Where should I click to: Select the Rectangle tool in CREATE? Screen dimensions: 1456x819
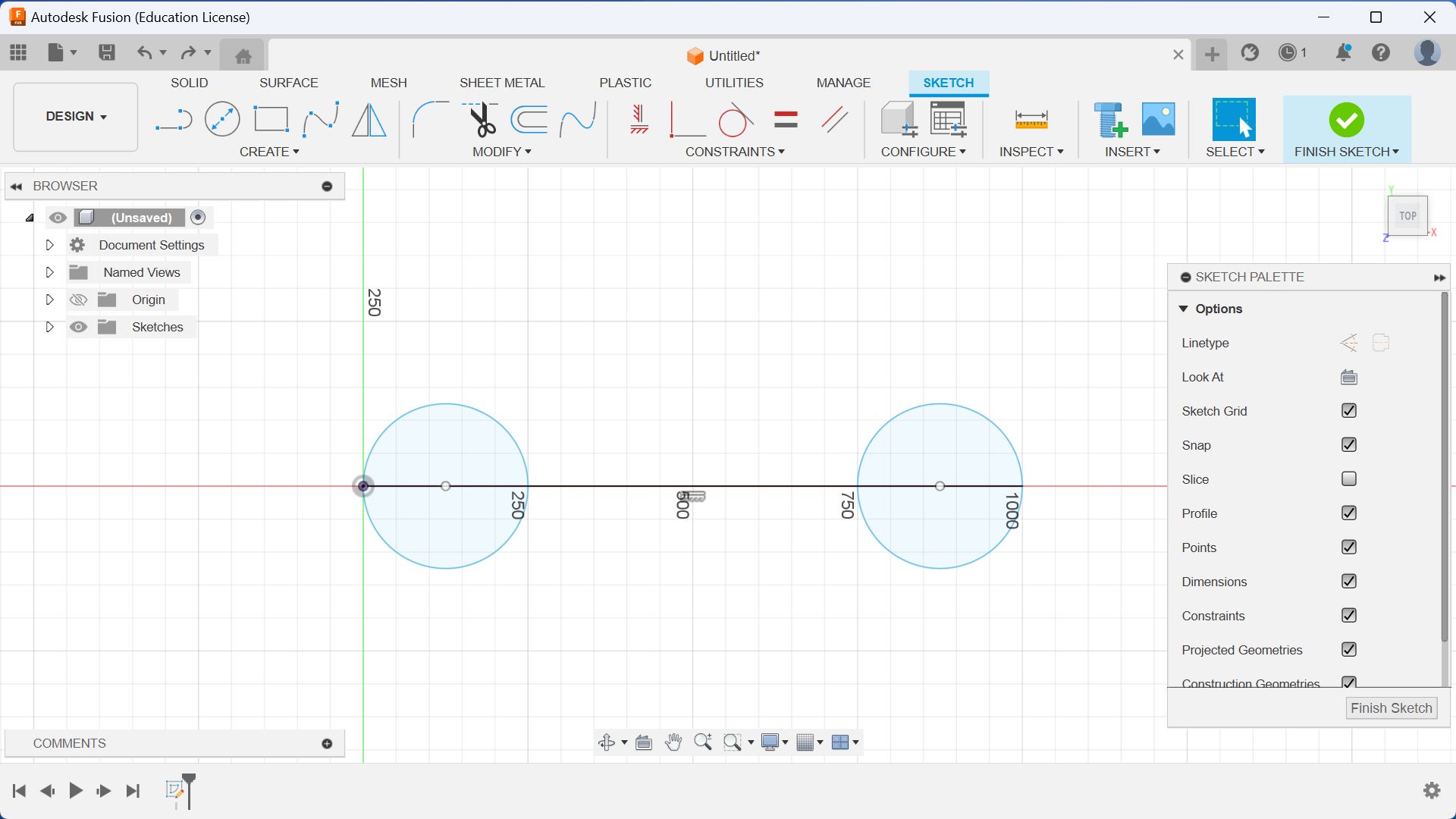[x=270, y=119]
